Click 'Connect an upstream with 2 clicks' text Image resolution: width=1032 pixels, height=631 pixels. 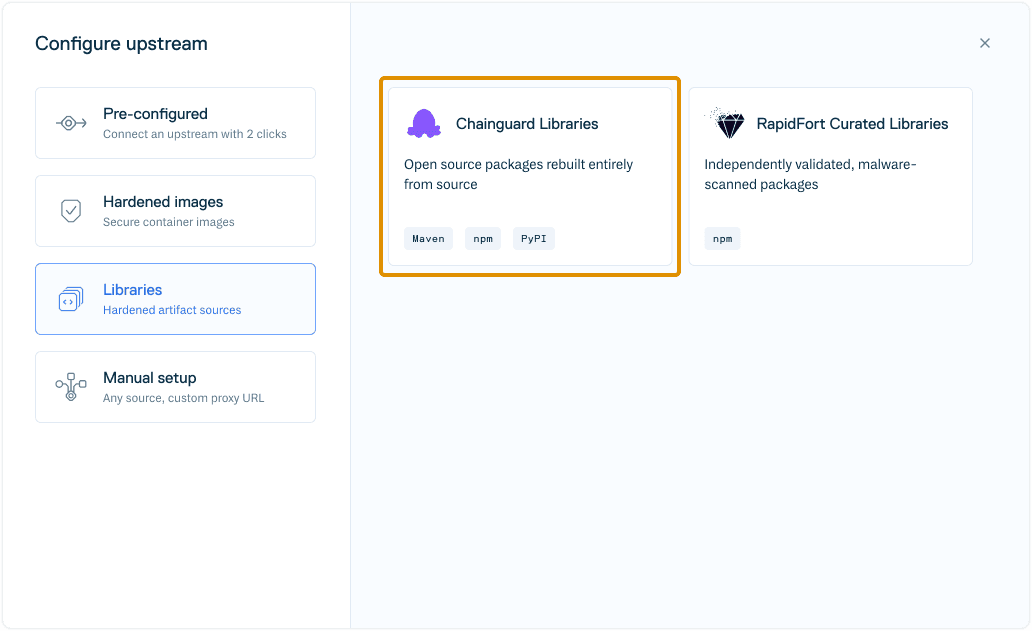click(195, 134)
